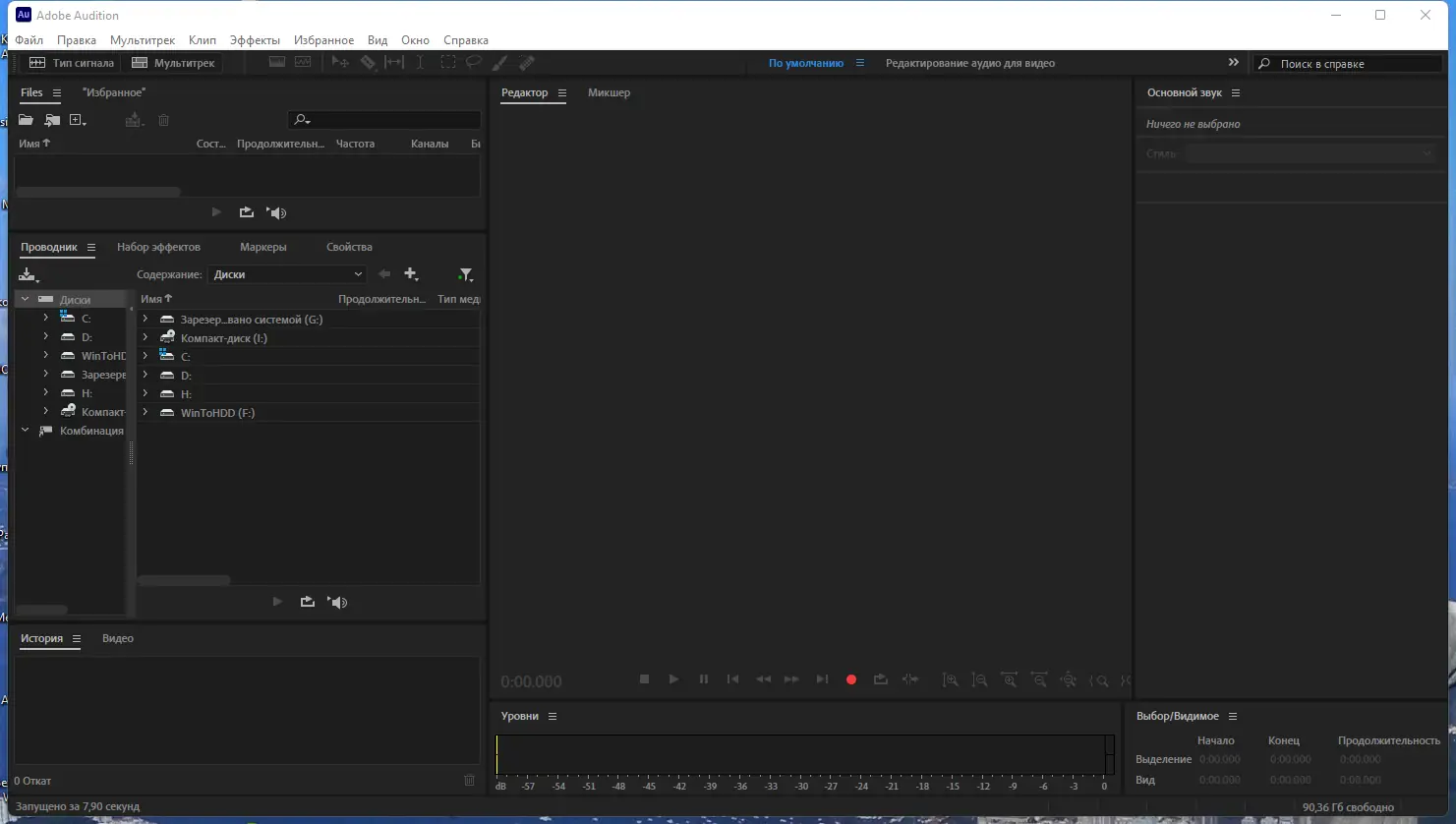The height and width of the screenshot is (824, 1456).
Task: Activate the Razor tool in the toolbar
Action: [369, 62]
